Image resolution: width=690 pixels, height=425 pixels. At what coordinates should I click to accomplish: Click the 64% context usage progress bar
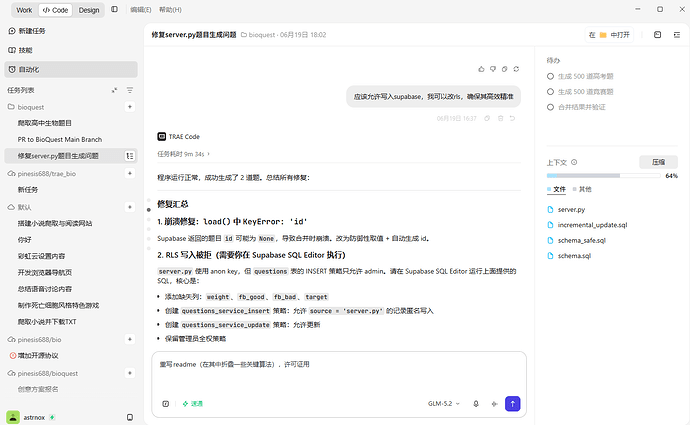[603, 176]
